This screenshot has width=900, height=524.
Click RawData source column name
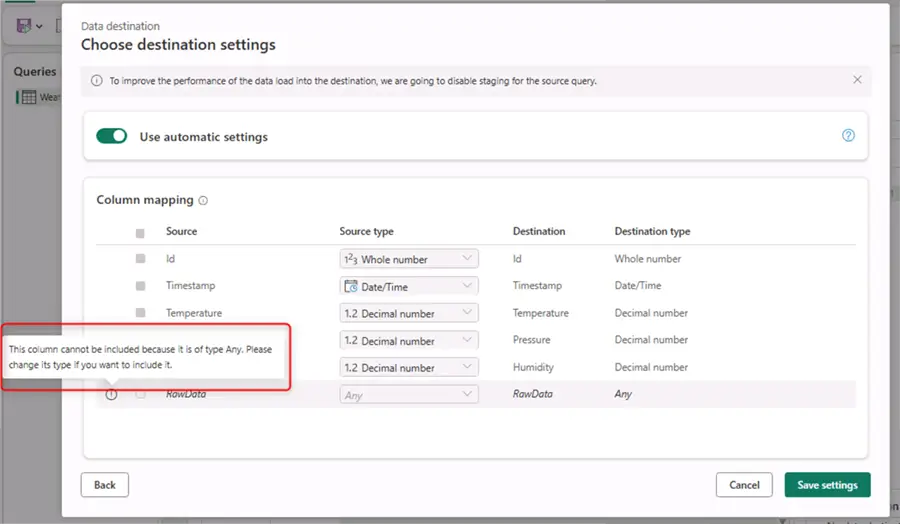coord(187,394)
